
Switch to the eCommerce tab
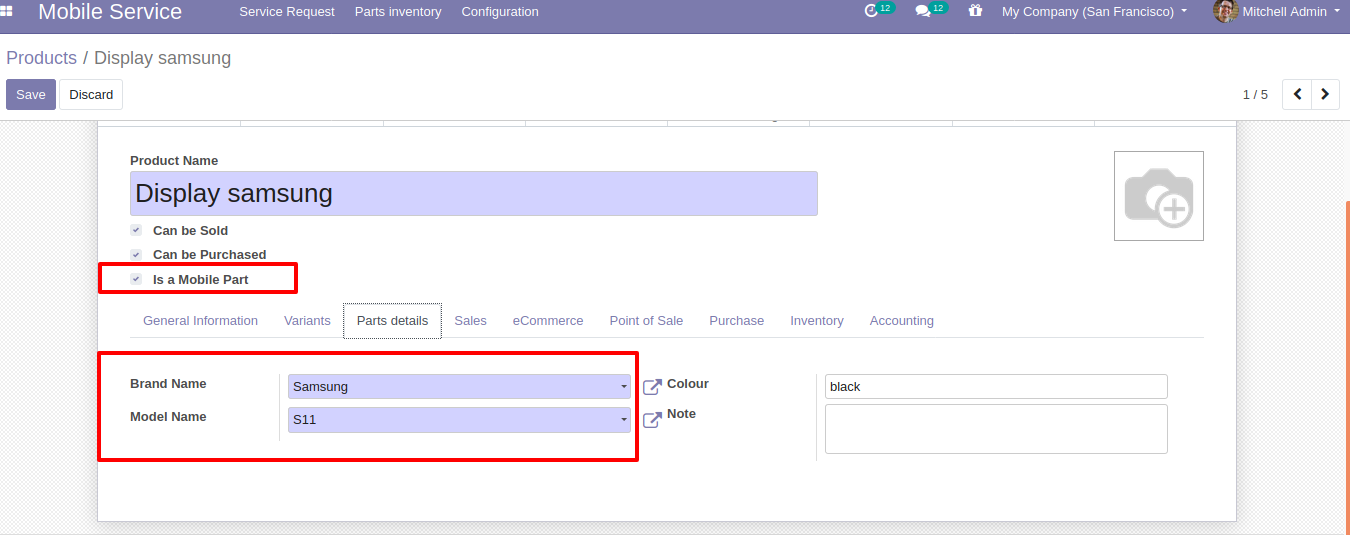[x=548, y=321]
